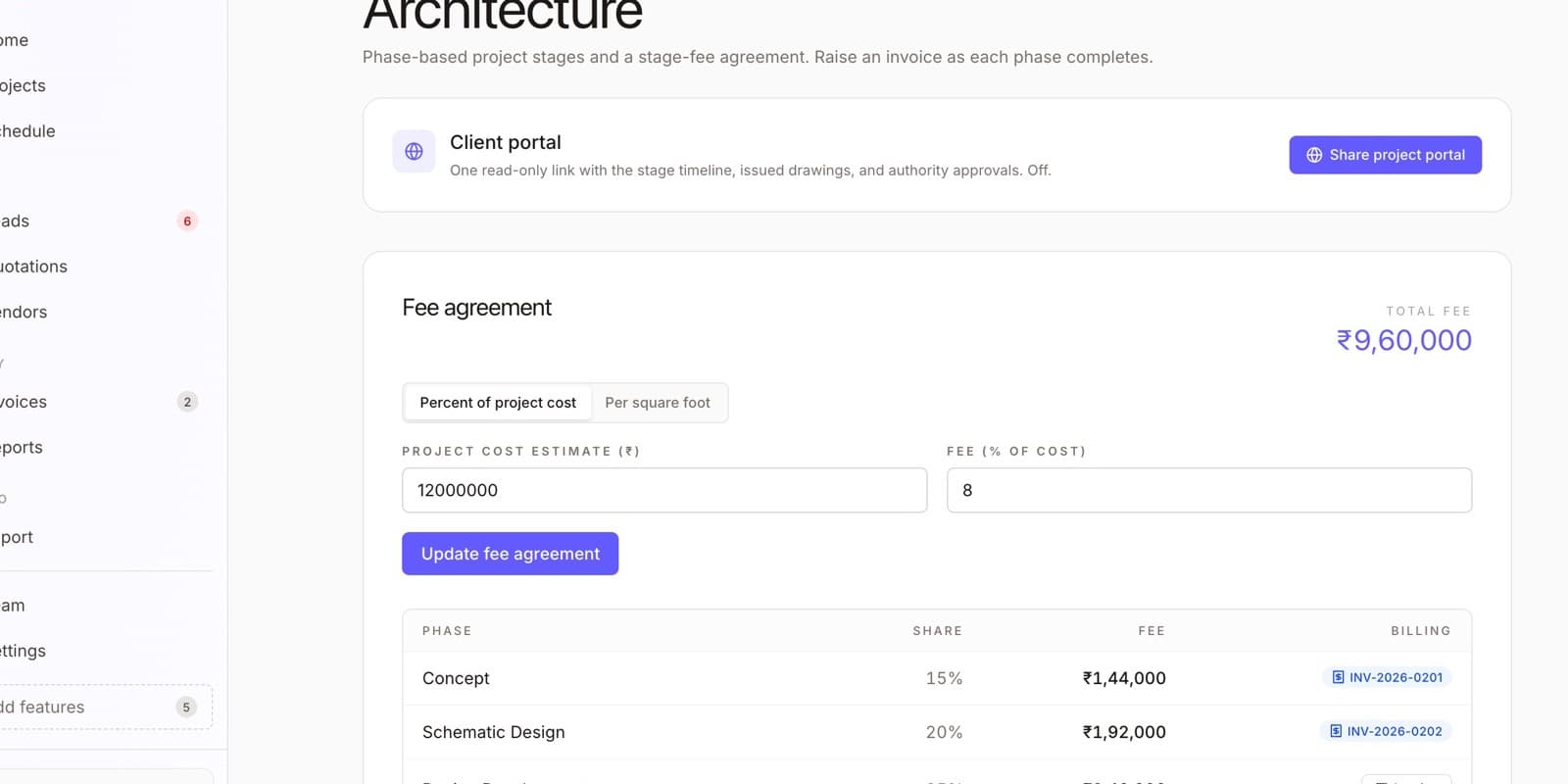1568x784 pixels.
Task: Click the Fee agreement heading
Action: 476,308
